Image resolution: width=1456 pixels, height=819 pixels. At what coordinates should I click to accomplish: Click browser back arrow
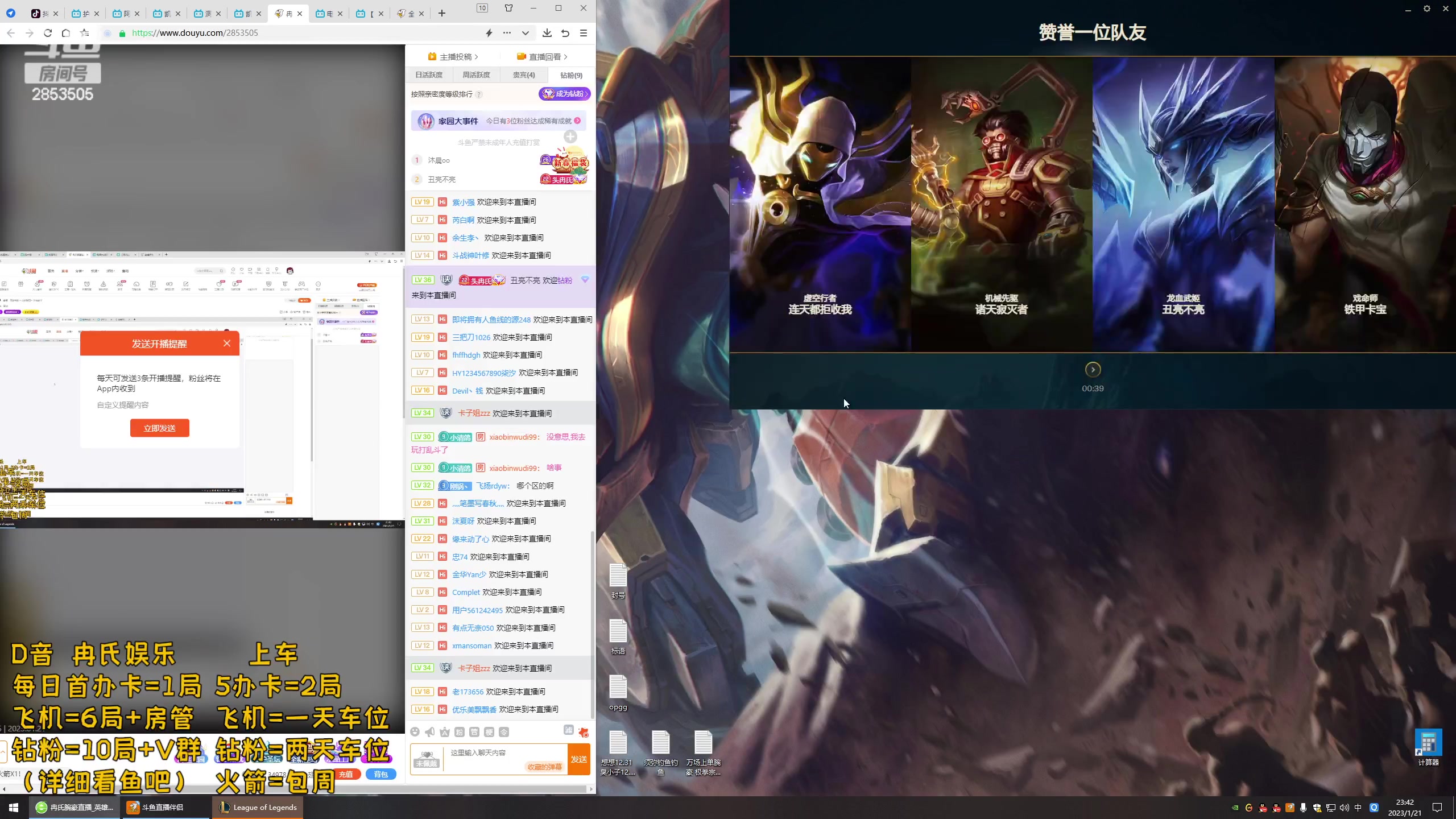click(11, 33)
